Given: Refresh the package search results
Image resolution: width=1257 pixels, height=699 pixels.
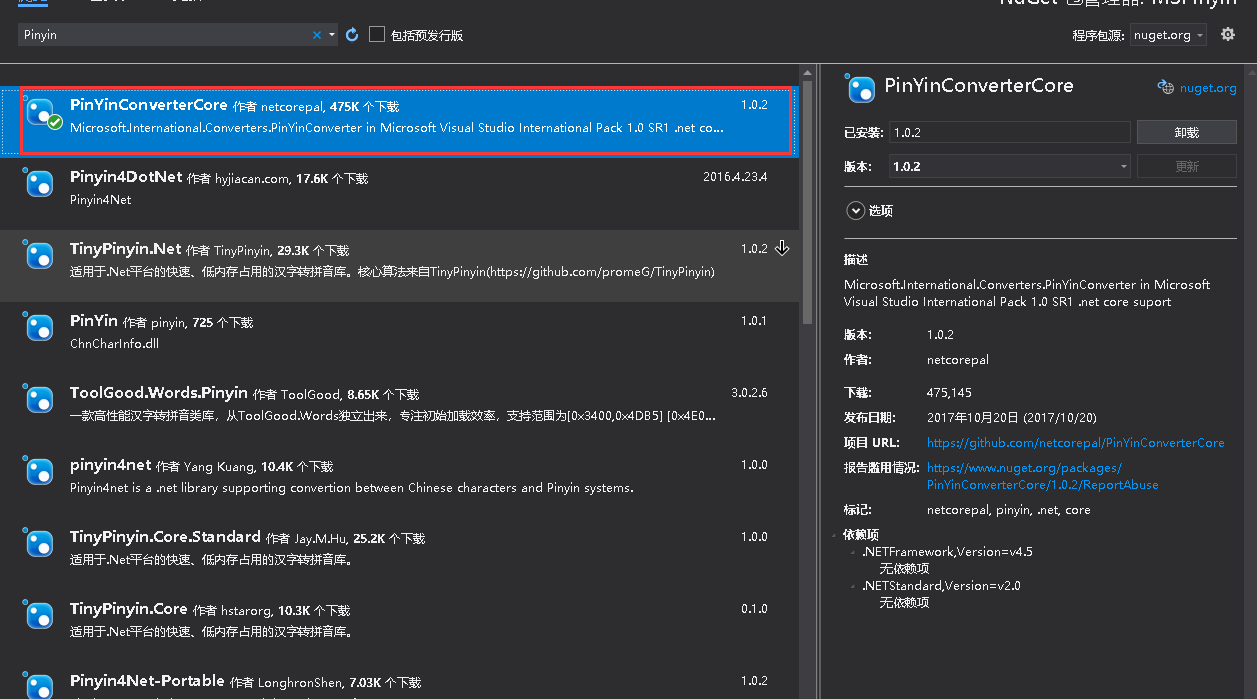Looking at the screenshot, I should tap(352, 35).
